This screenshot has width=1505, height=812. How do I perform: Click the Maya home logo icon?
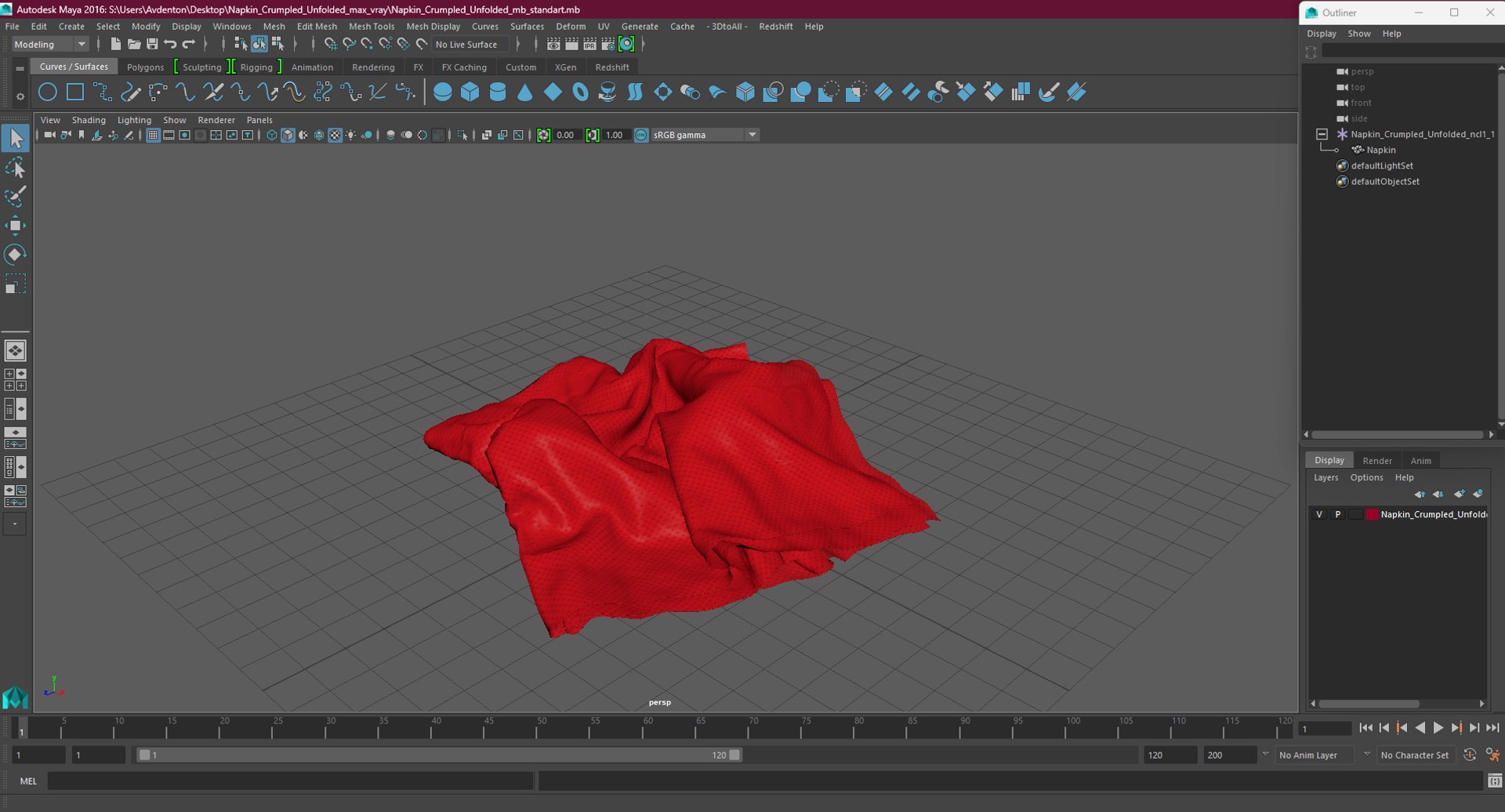pyautogui.click(x=15, y=697)
